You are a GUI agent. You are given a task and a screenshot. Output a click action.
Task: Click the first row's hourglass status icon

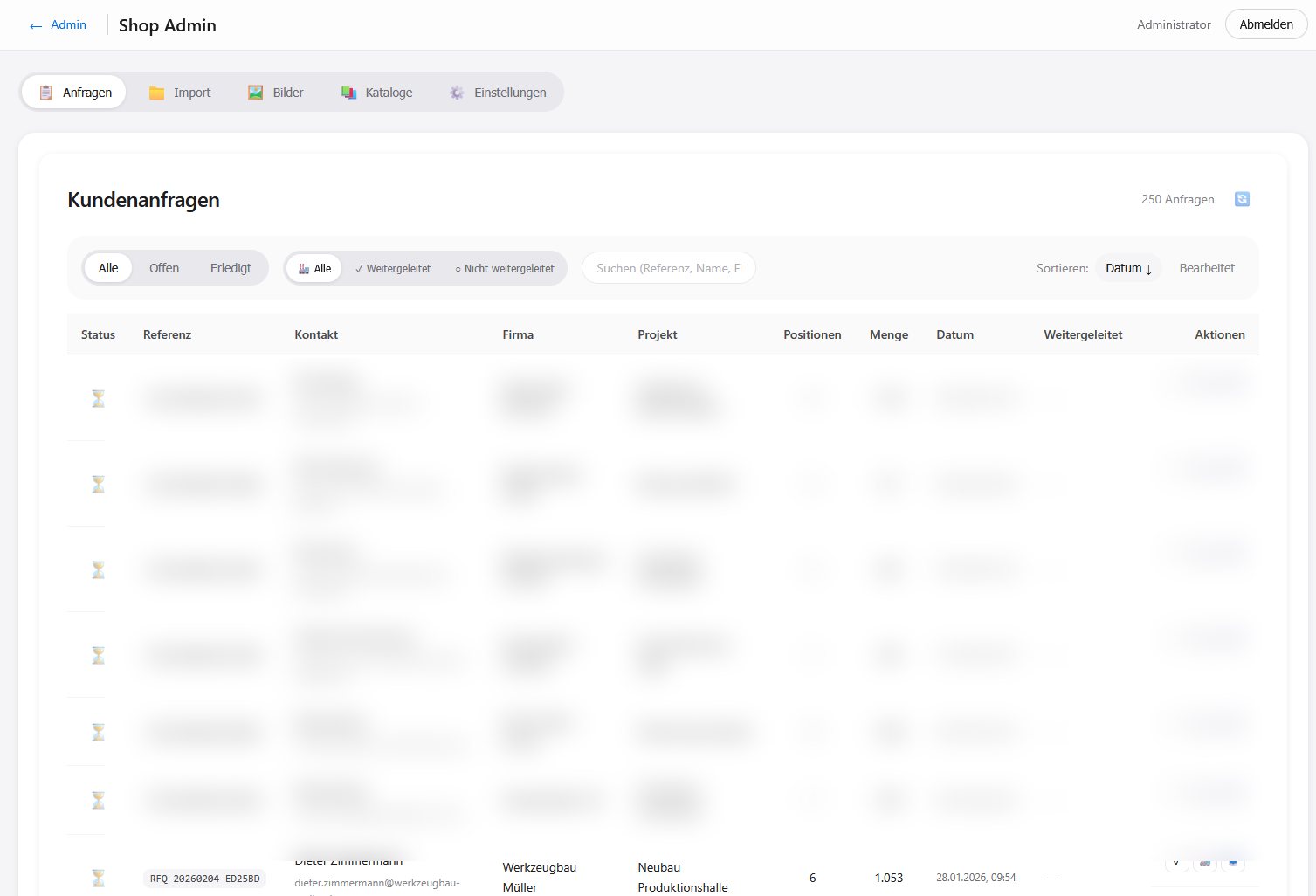pos(98,399)
